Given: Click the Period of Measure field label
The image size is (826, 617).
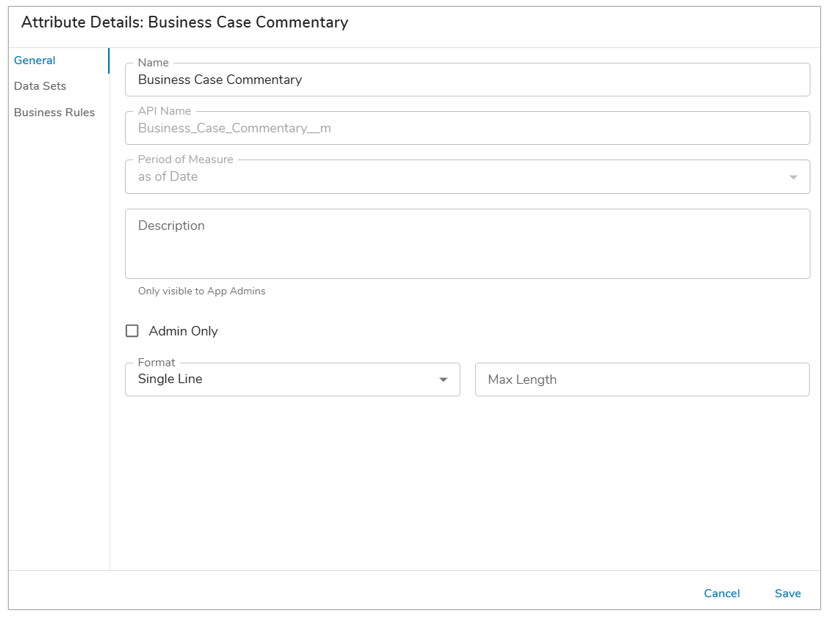Looking at the screenshot, I should pyautogui.click(x=185, y=160).
